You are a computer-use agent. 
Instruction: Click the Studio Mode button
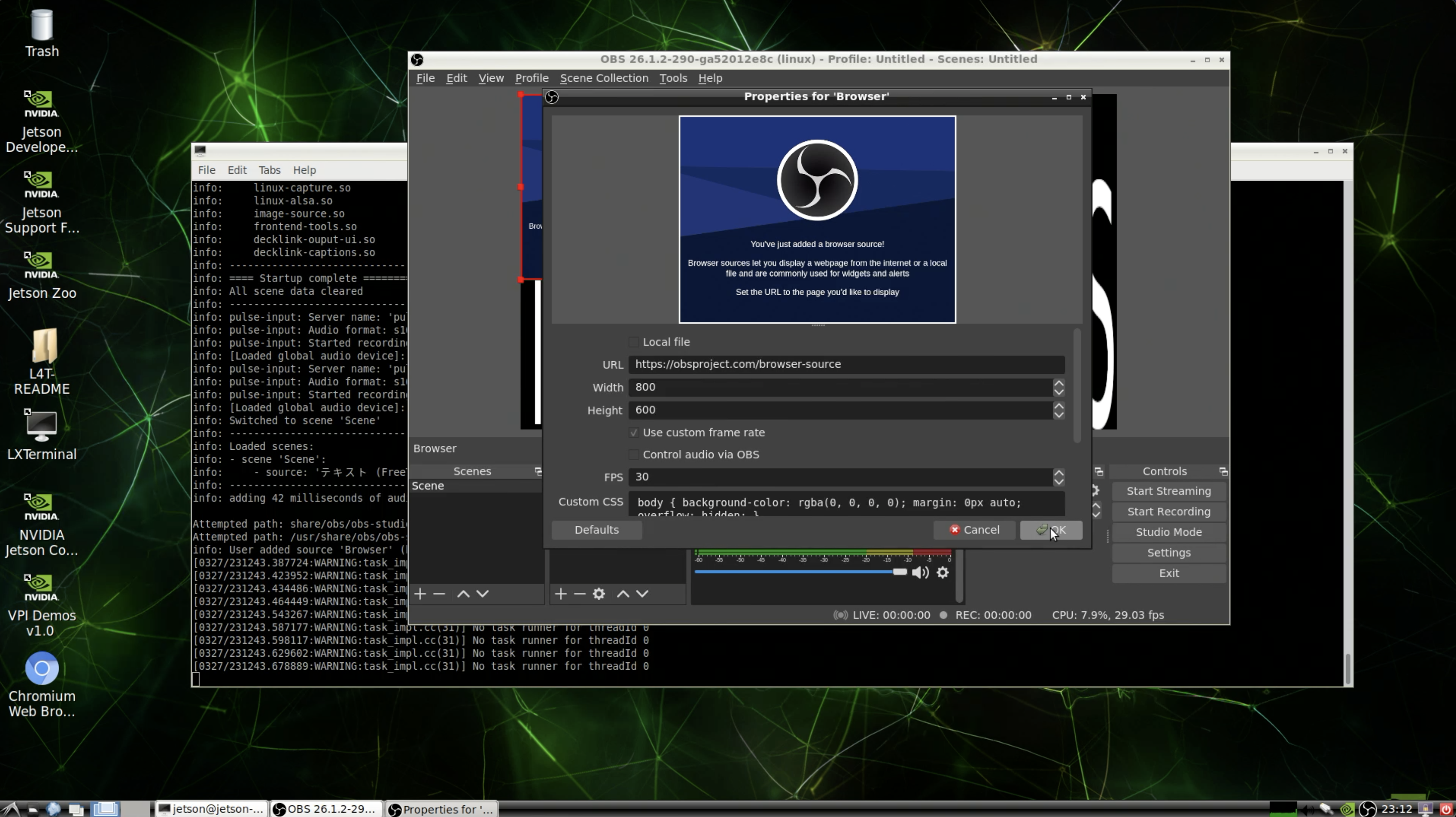[1168, 532]
